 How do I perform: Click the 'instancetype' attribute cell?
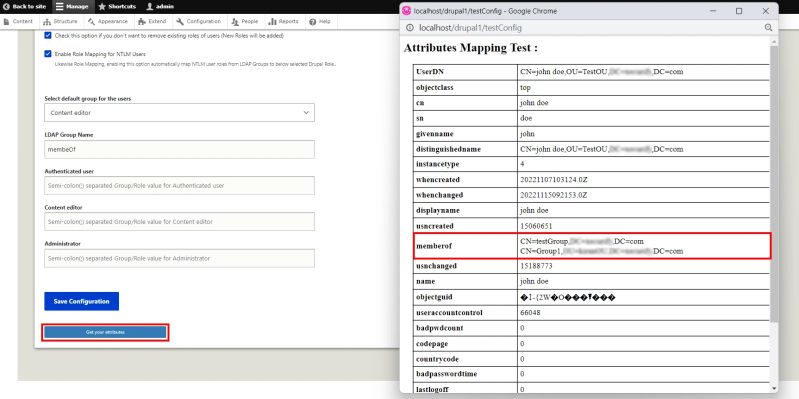[465, 165]
